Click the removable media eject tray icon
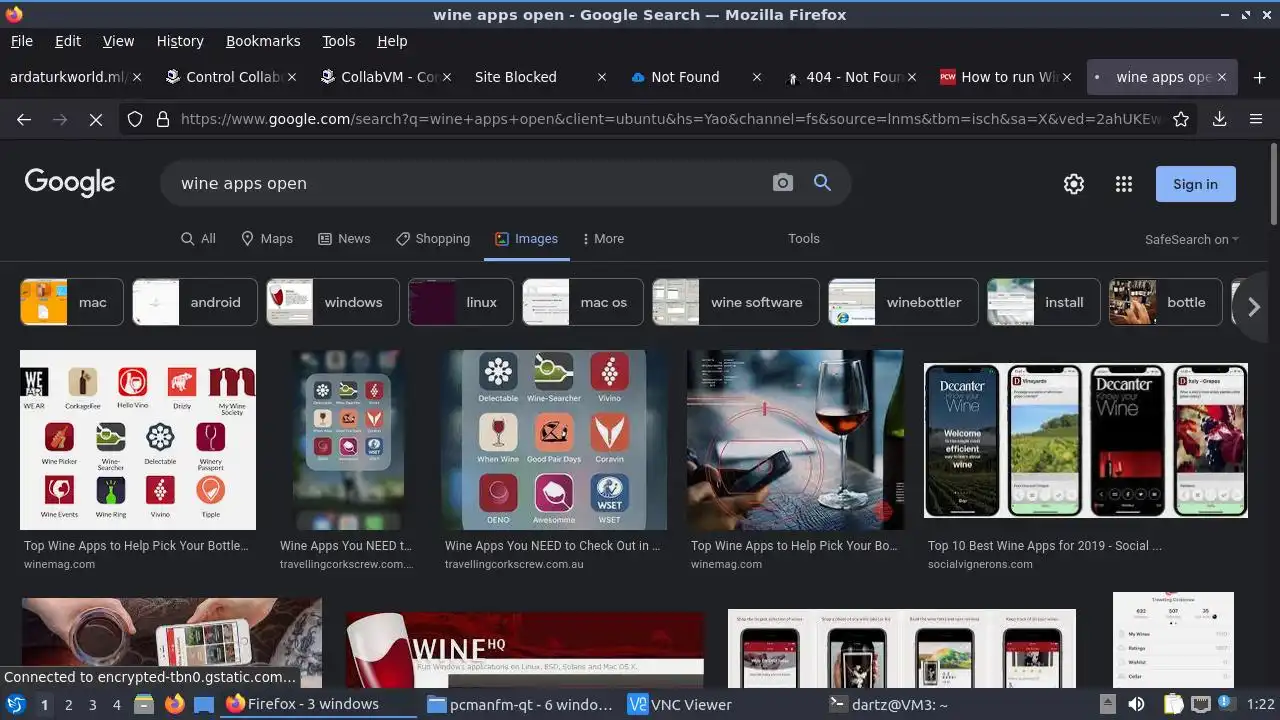Image resolution: width=1280 pixels, height=720 pixels. 1108,704
